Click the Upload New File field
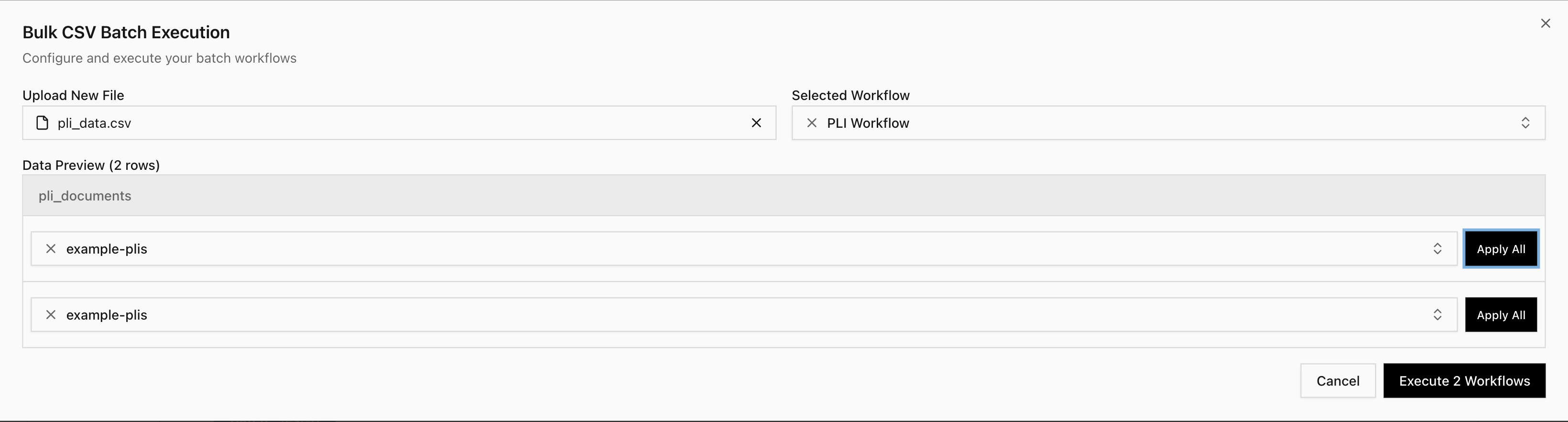Image resolution: width=1568 pixels, height=422 pixels. 396,122
